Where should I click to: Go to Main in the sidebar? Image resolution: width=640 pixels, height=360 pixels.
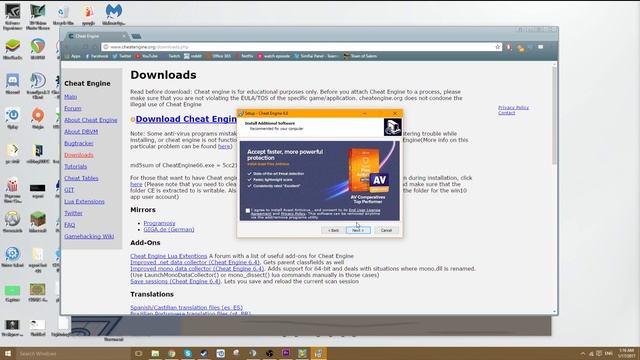(71, 97)
